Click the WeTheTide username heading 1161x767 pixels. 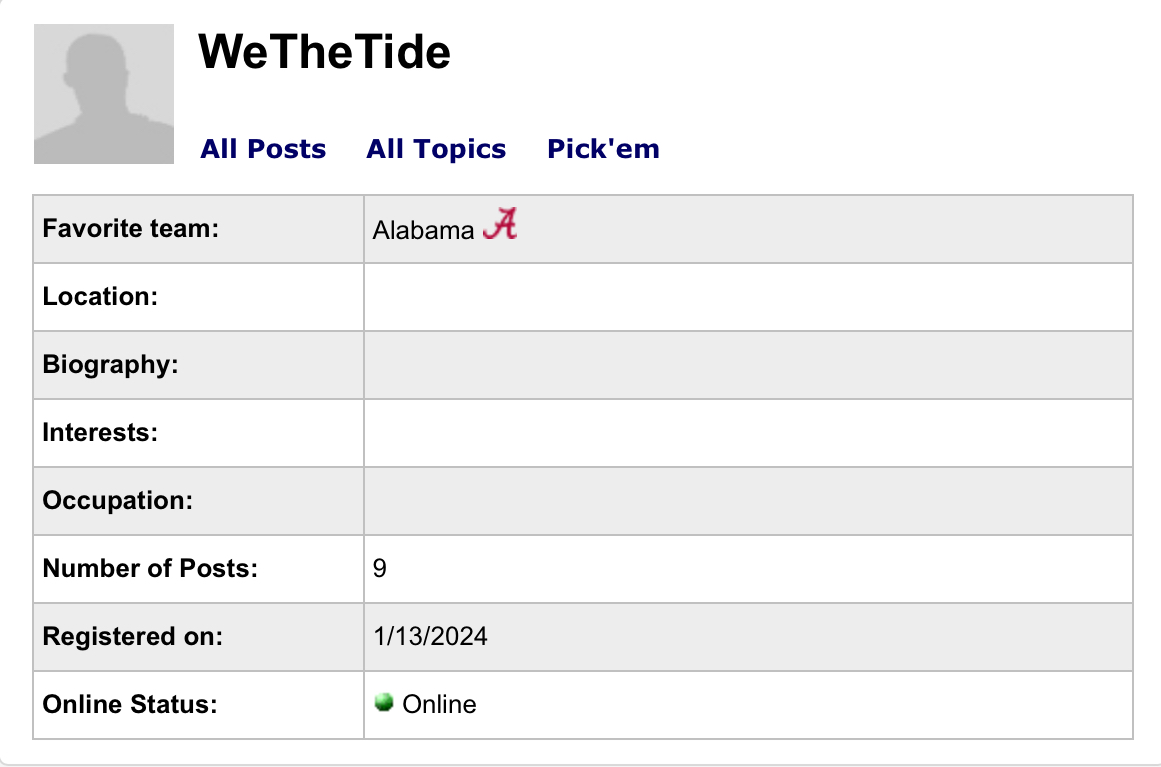[325, 52]
